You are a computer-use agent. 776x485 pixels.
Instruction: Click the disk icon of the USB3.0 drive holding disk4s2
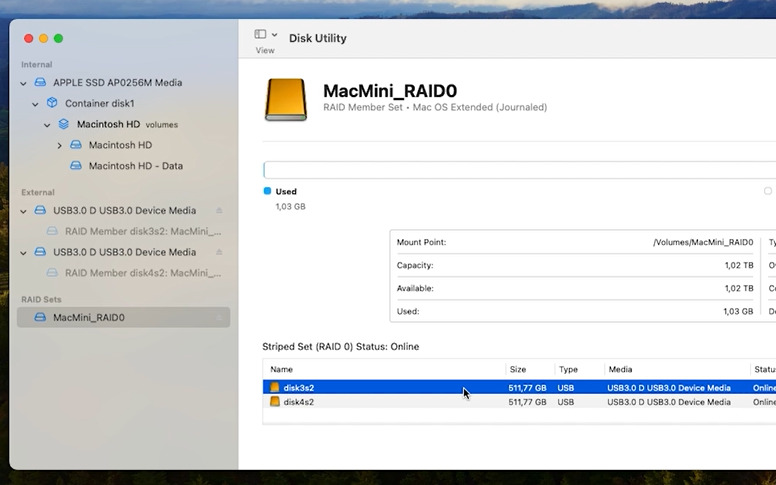pyautogui.click(x=40, y=251)
